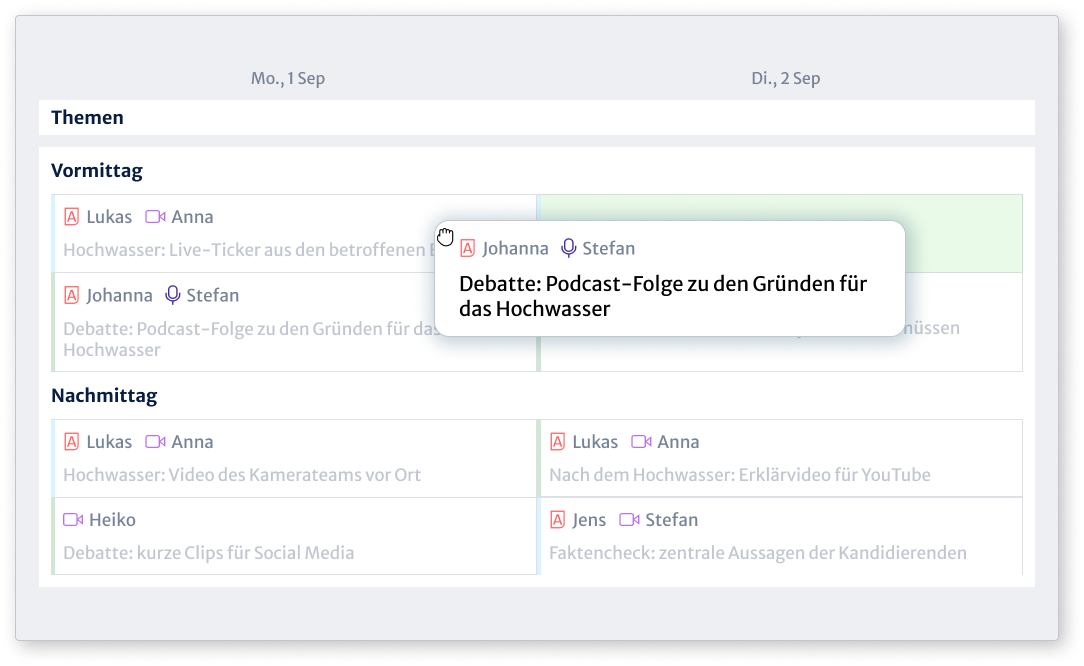Viewport: 1084px width, 666px height.
Task: Click the name Lukas in the Erklärvideo card
Action: coord(595,441)
